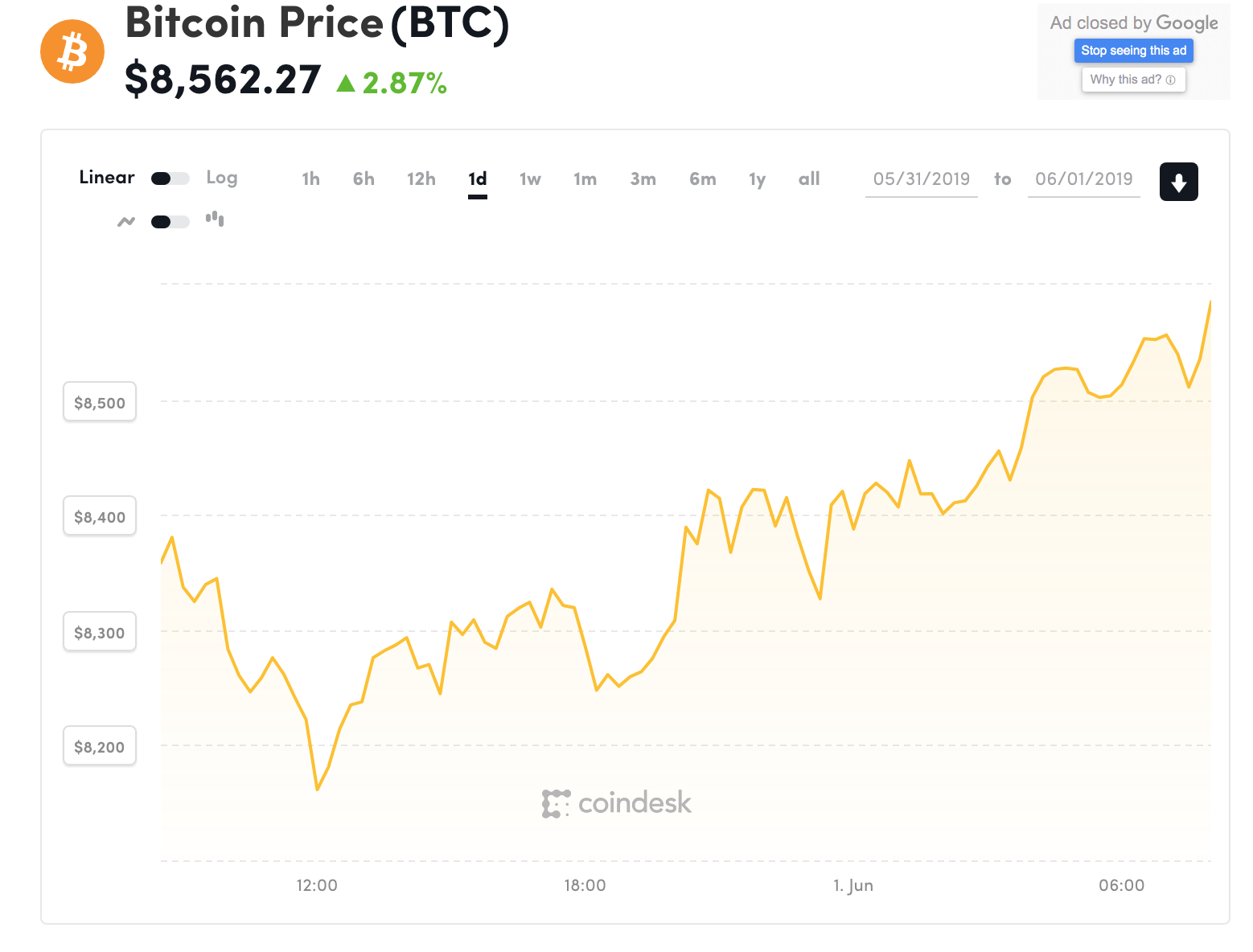Image resolution: width=1253 pixels, height=952 pixels.
Task: Click the coindesk watermark logo
Action: (x=618, y=802)
